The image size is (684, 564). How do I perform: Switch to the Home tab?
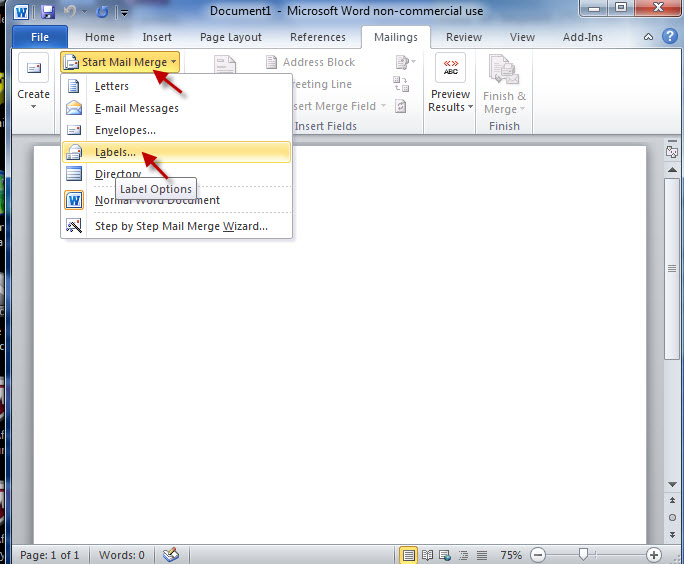pyautogui.click(x=99, y=37)
